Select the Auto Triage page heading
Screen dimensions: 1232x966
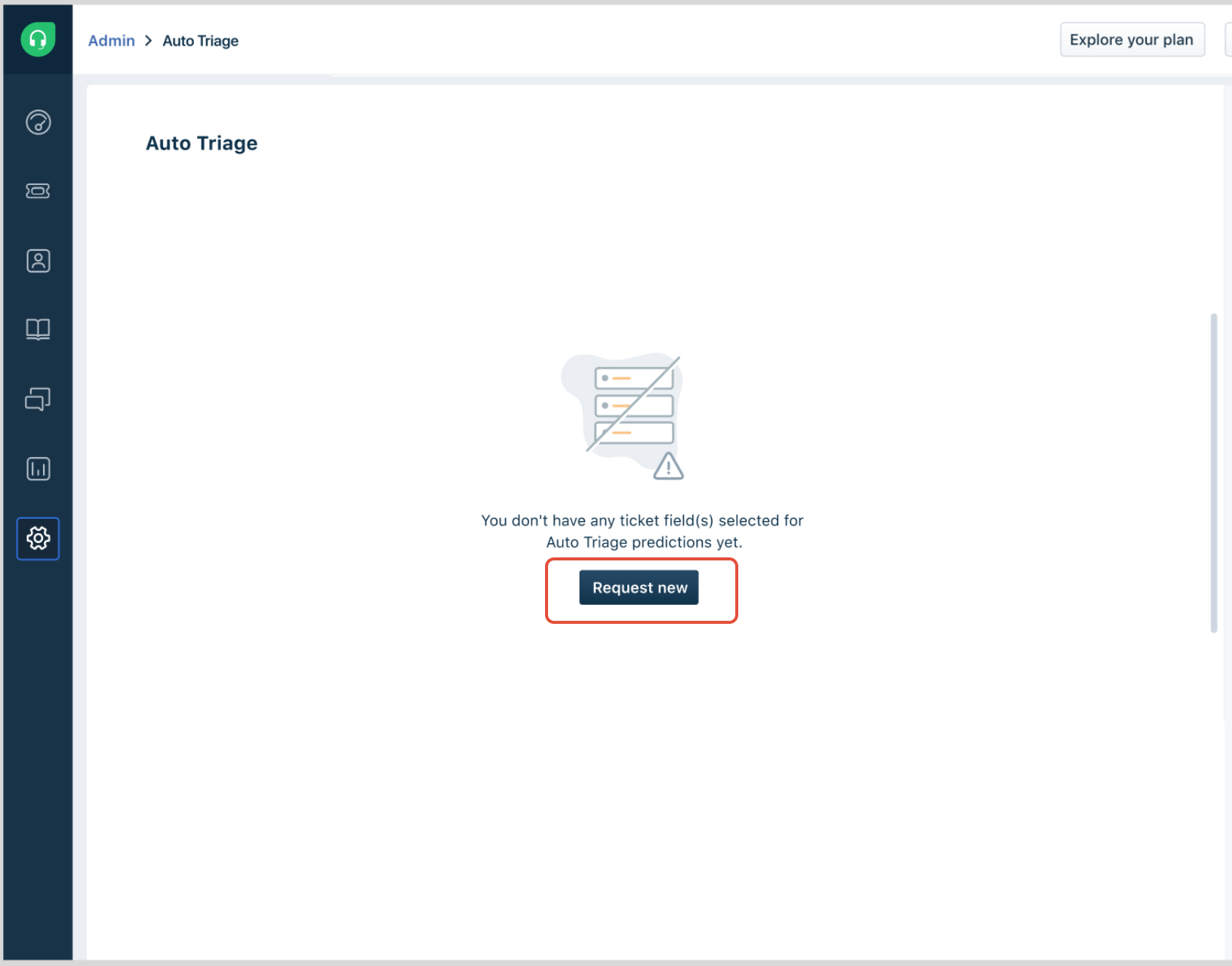tap(202, 144)
